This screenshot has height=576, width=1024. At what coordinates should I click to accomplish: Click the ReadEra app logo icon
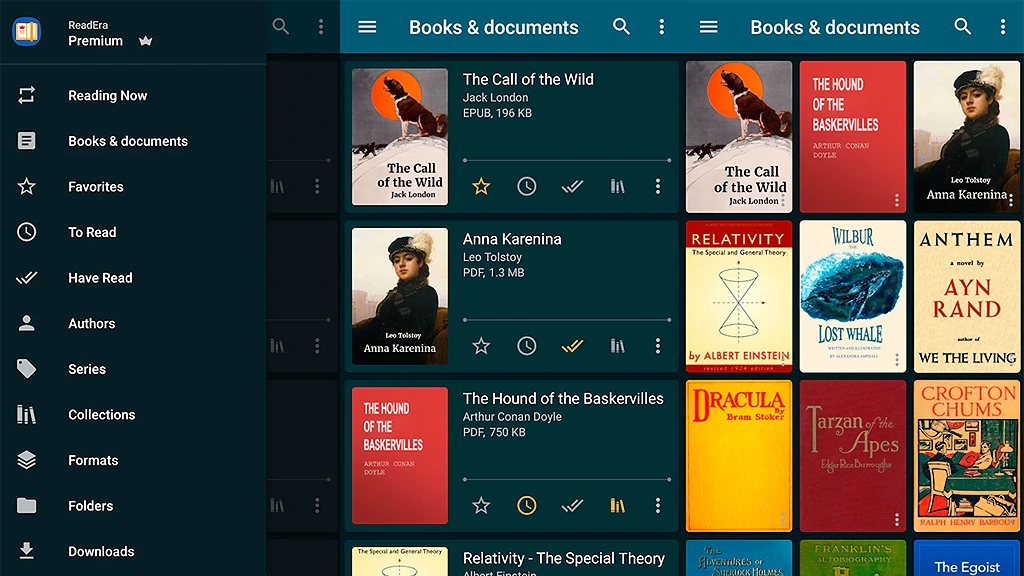click(27, 31)
